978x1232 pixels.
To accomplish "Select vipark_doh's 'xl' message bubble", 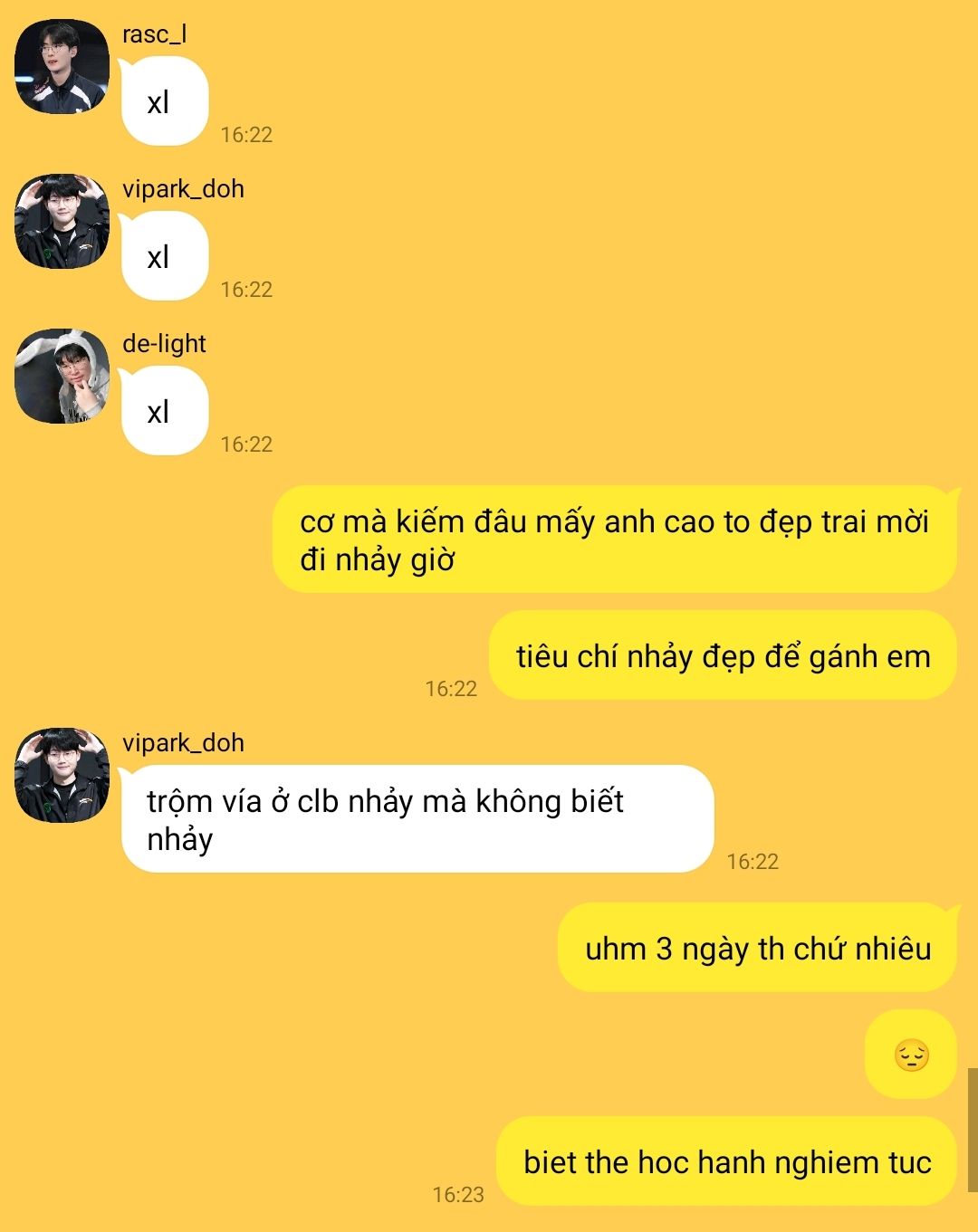I will point(165,256).
